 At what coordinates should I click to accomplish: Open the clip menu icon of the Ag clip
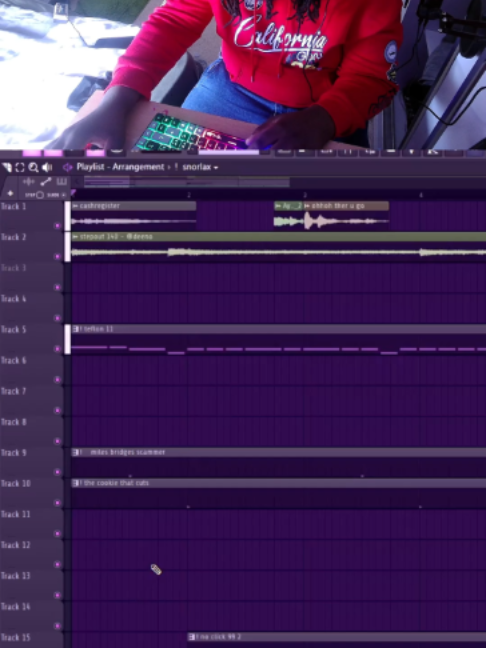[278, 205]
